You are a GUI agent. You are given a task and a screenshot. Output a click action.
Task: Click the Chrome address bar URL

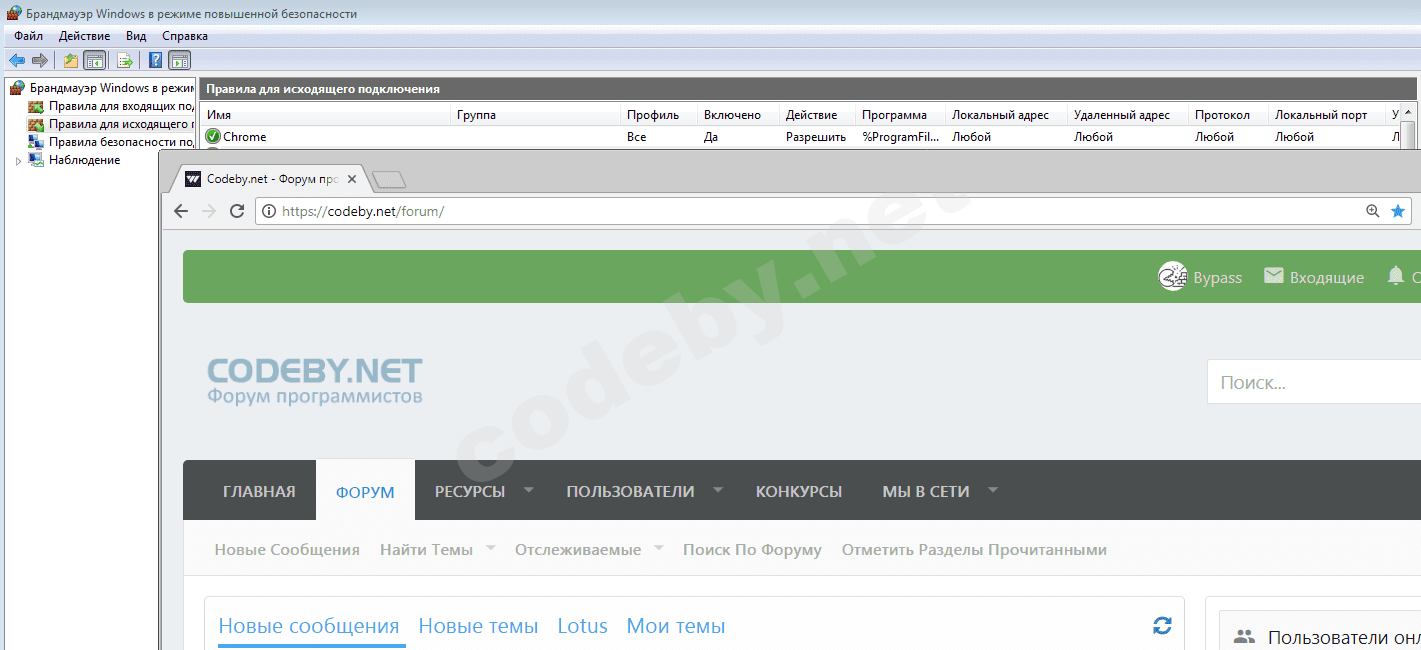pos(363,211)
